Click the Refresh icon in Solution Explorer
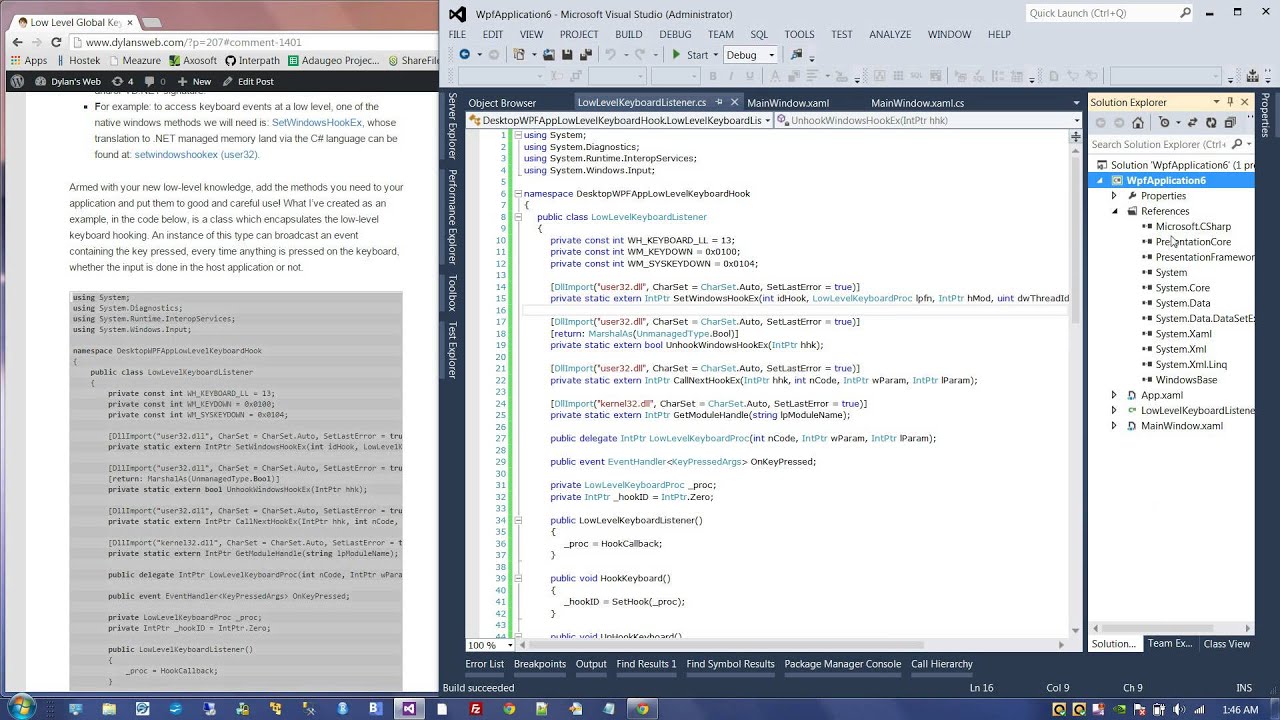Viewport: 1280px width, 720px height. tap(1211, 123)
